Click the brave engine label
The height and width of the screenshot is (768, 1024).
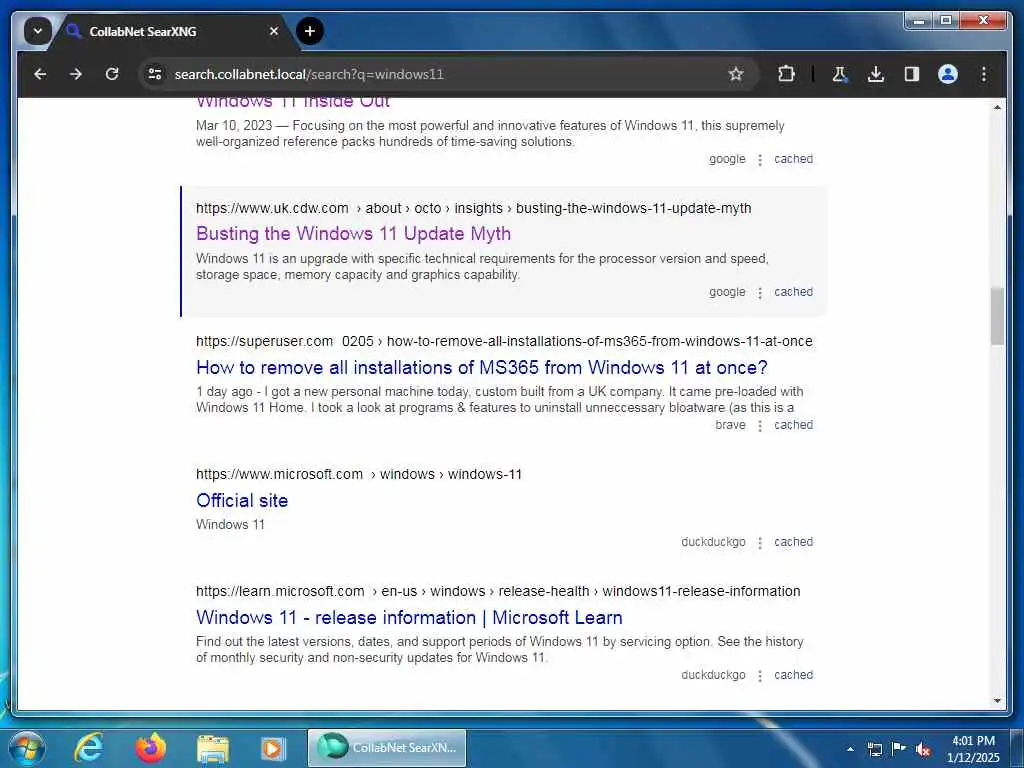pos(730,425)
